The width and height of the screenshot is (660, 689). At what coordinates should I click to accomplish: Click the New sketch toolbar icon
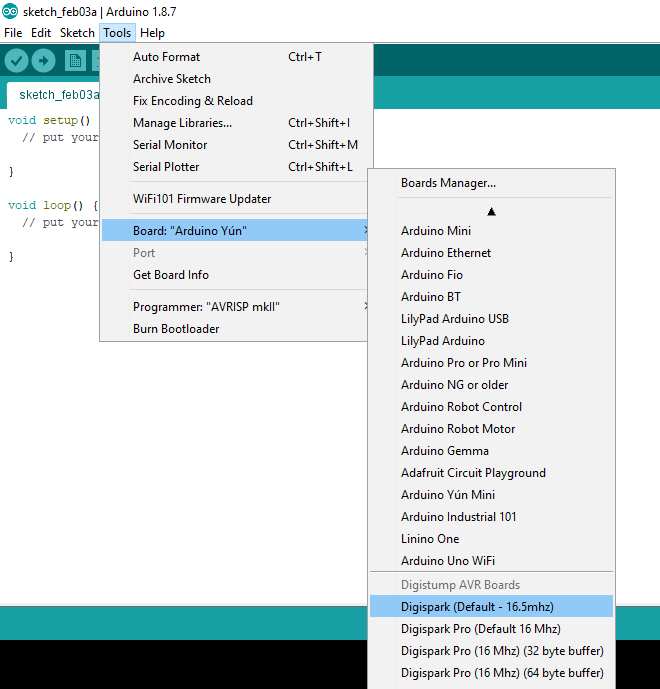pos(75,61)
